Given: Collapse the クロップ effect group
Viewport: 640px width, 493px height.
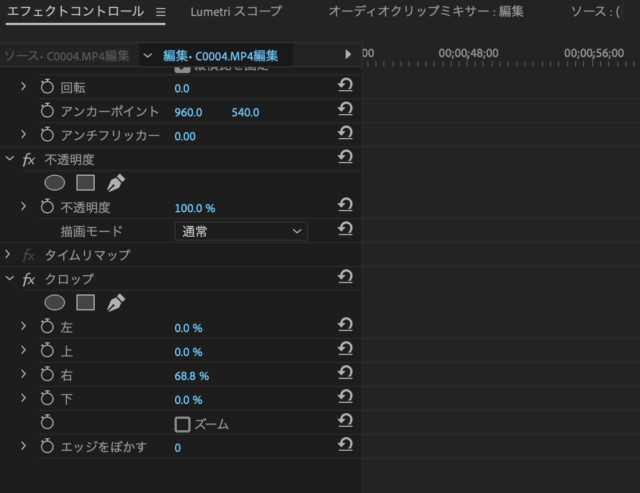Looking at the screenshot, I should coord(9,279).
